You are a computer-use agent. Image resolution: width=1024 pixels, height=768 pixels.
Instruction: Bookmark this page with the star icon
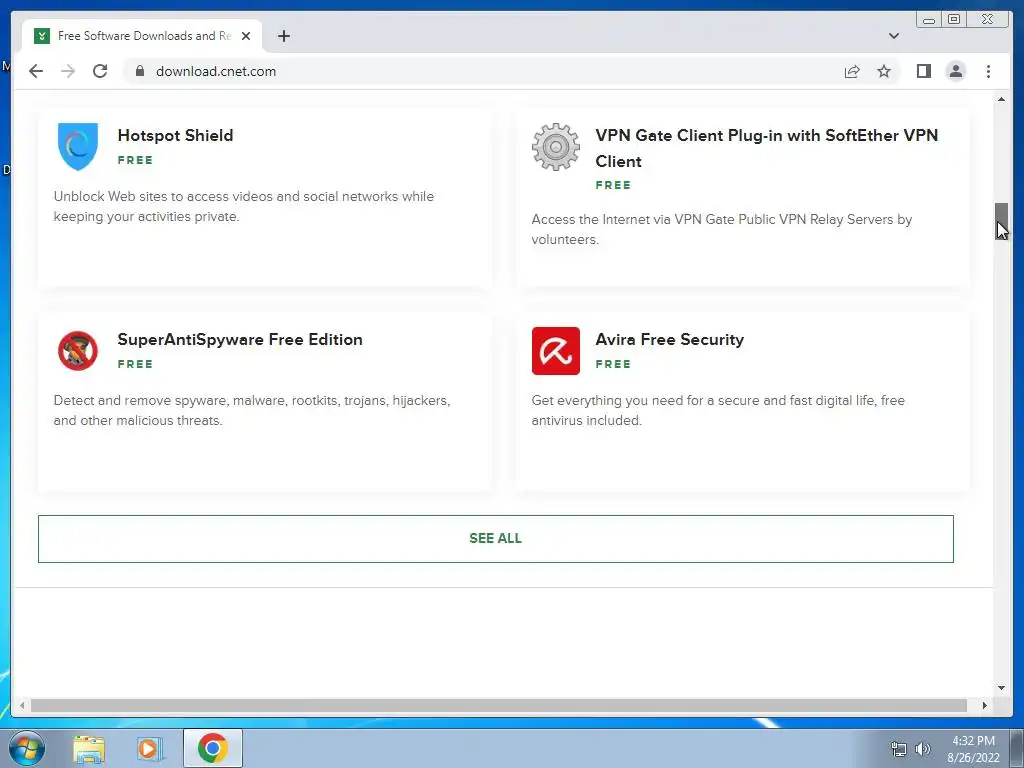[884, 71]
